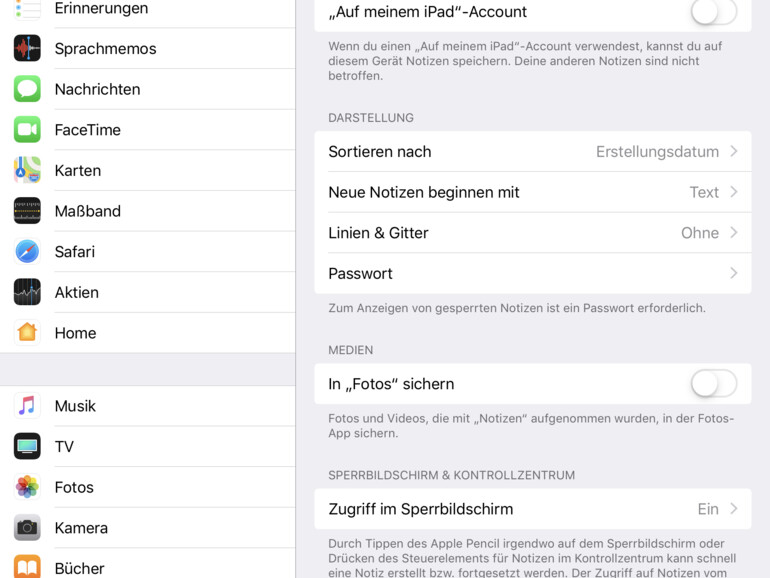Tap the Kamera icon in sidebar

tap(27, 528)
